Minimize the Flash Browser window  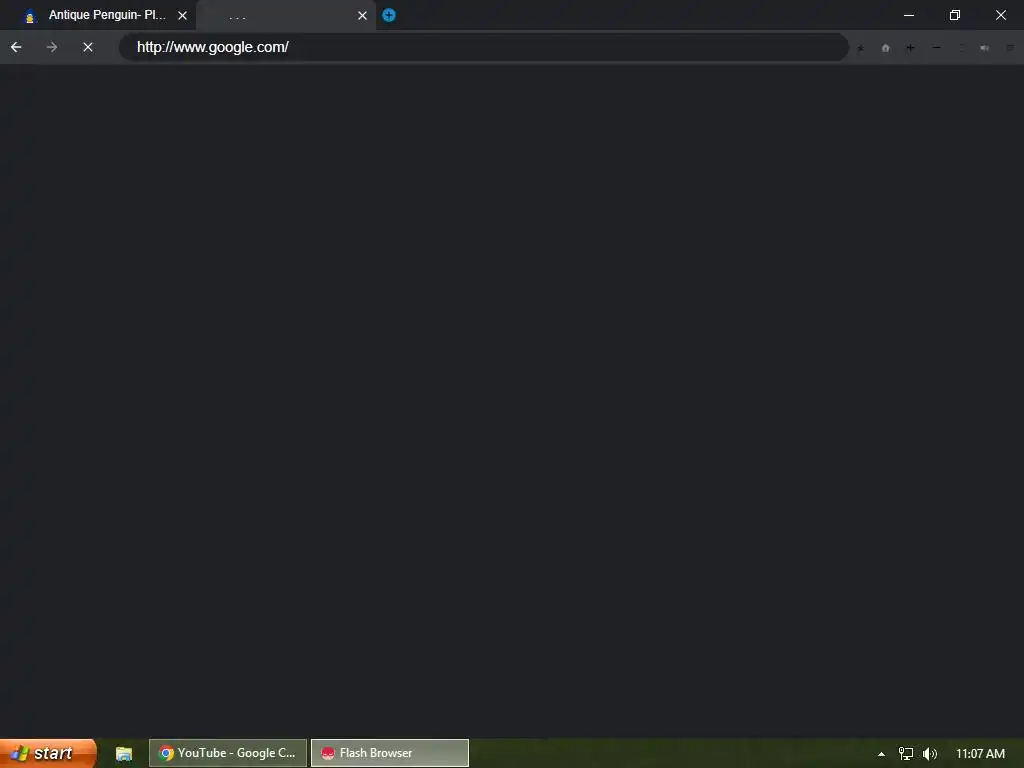909,15
